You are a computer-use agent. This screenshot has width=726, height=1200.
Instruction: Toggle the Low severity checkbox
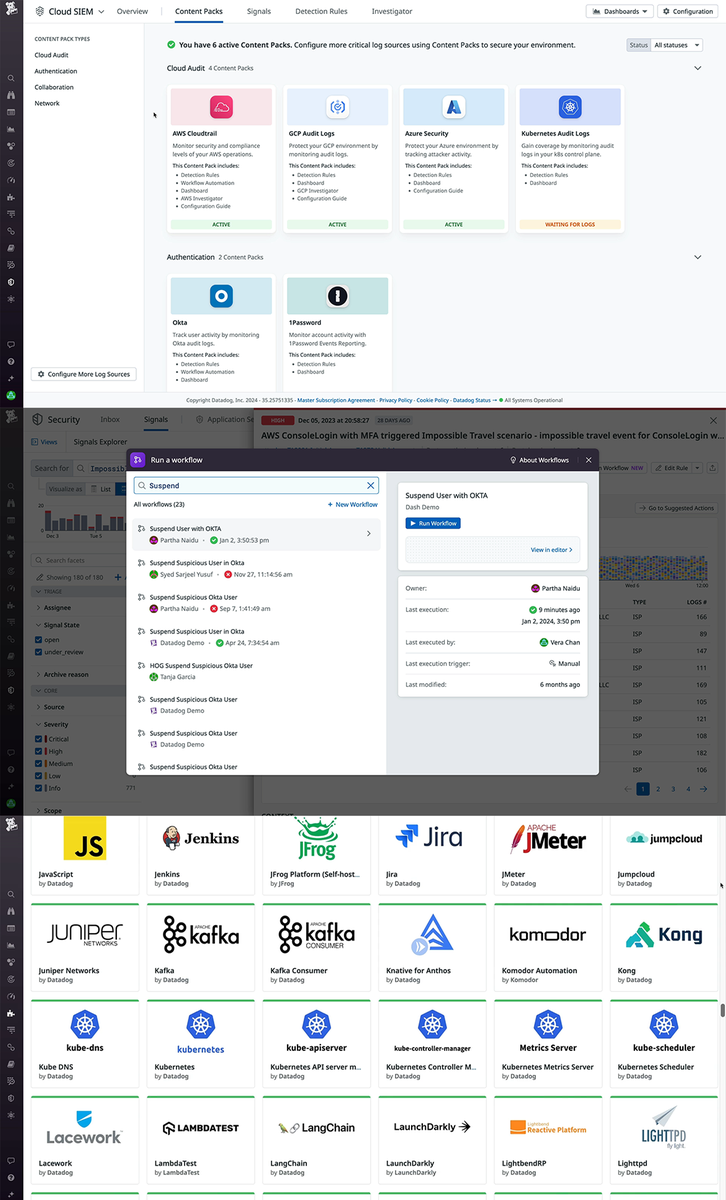39,776
